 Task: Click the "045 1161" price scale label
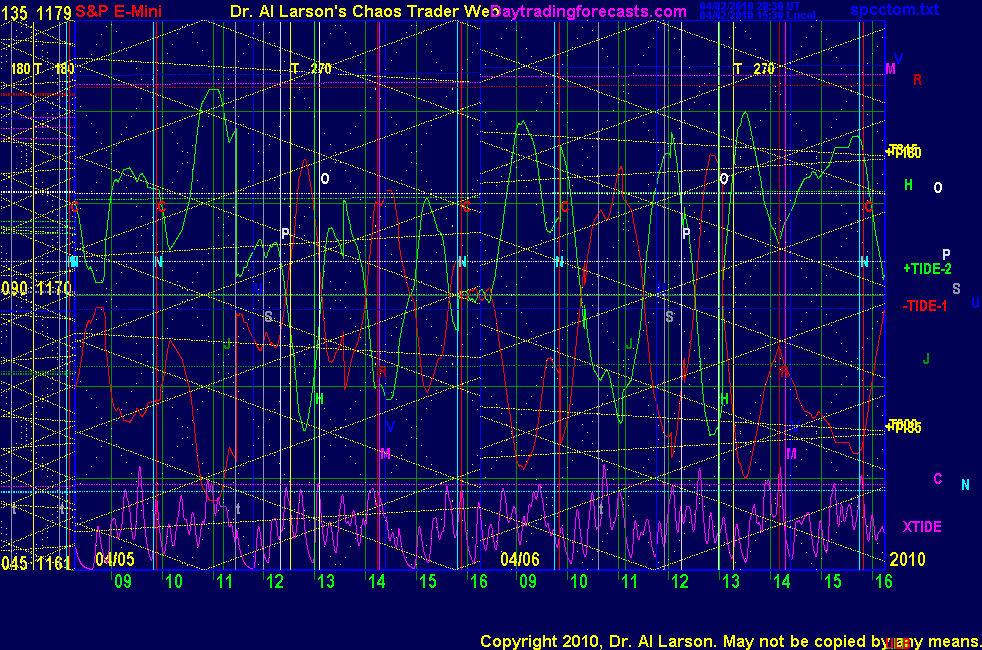(x=36, y=563)
